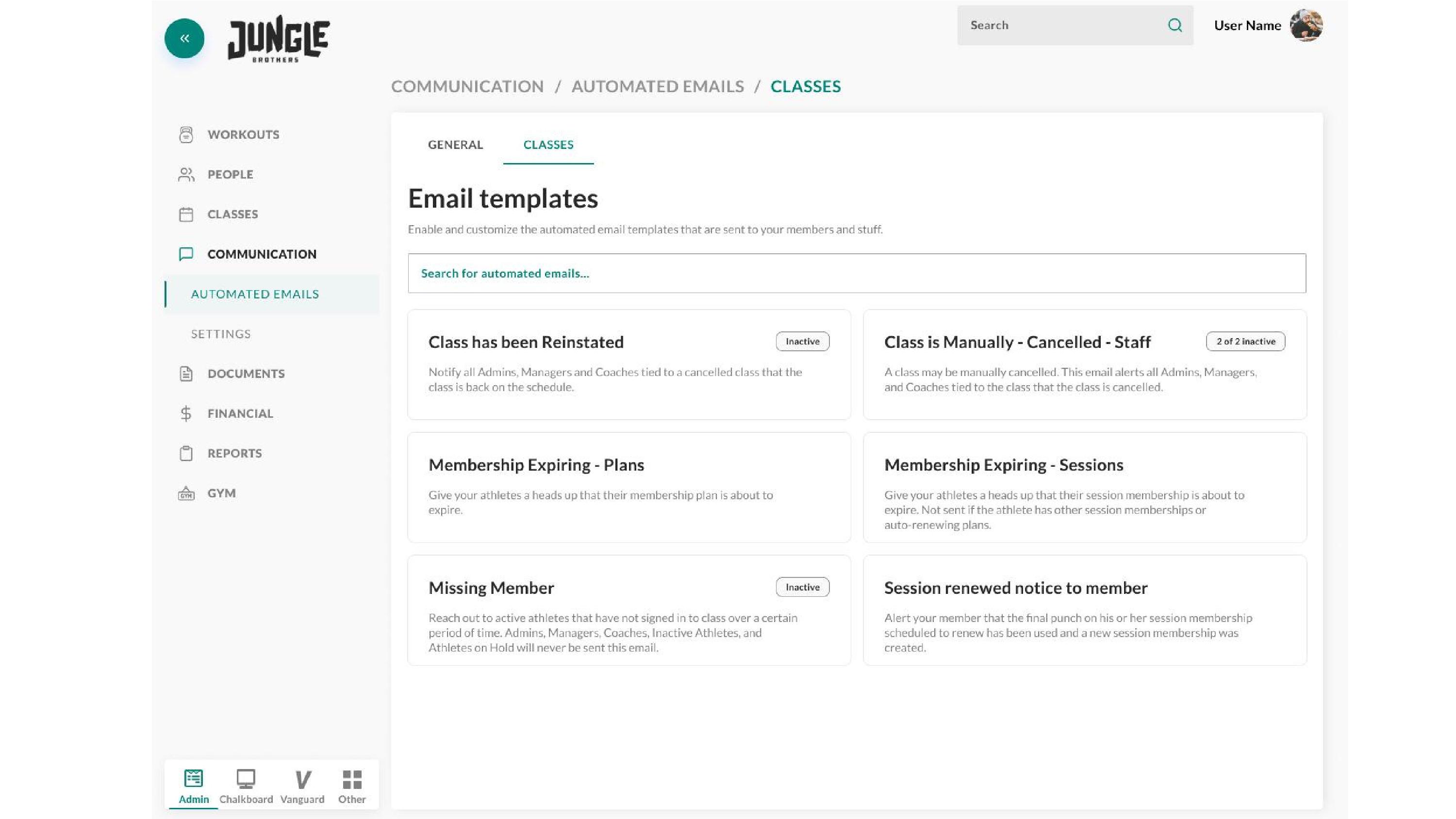Open Settings under Communication
This screenshot has width=1456, height=819.
point(221,334)
